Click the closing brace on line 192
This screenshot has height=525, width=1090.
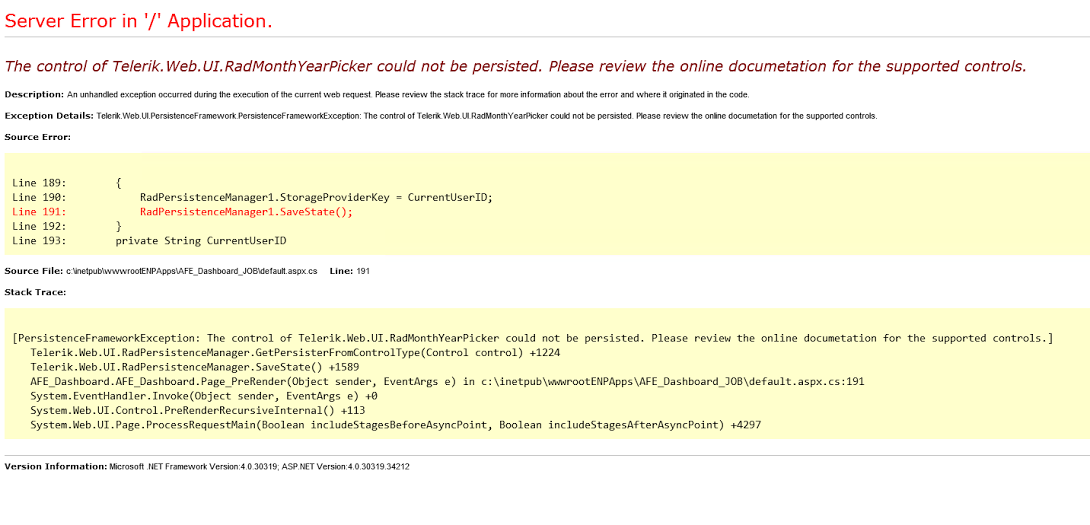[x=119, y=226]
